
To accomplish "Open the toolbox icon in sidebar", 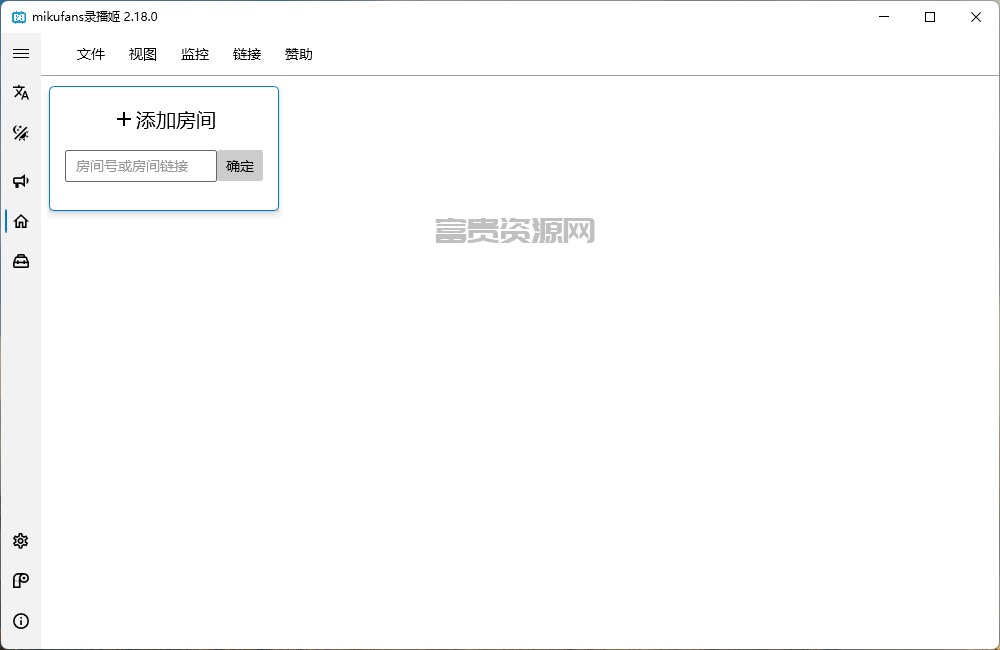I will pos(21,262).
